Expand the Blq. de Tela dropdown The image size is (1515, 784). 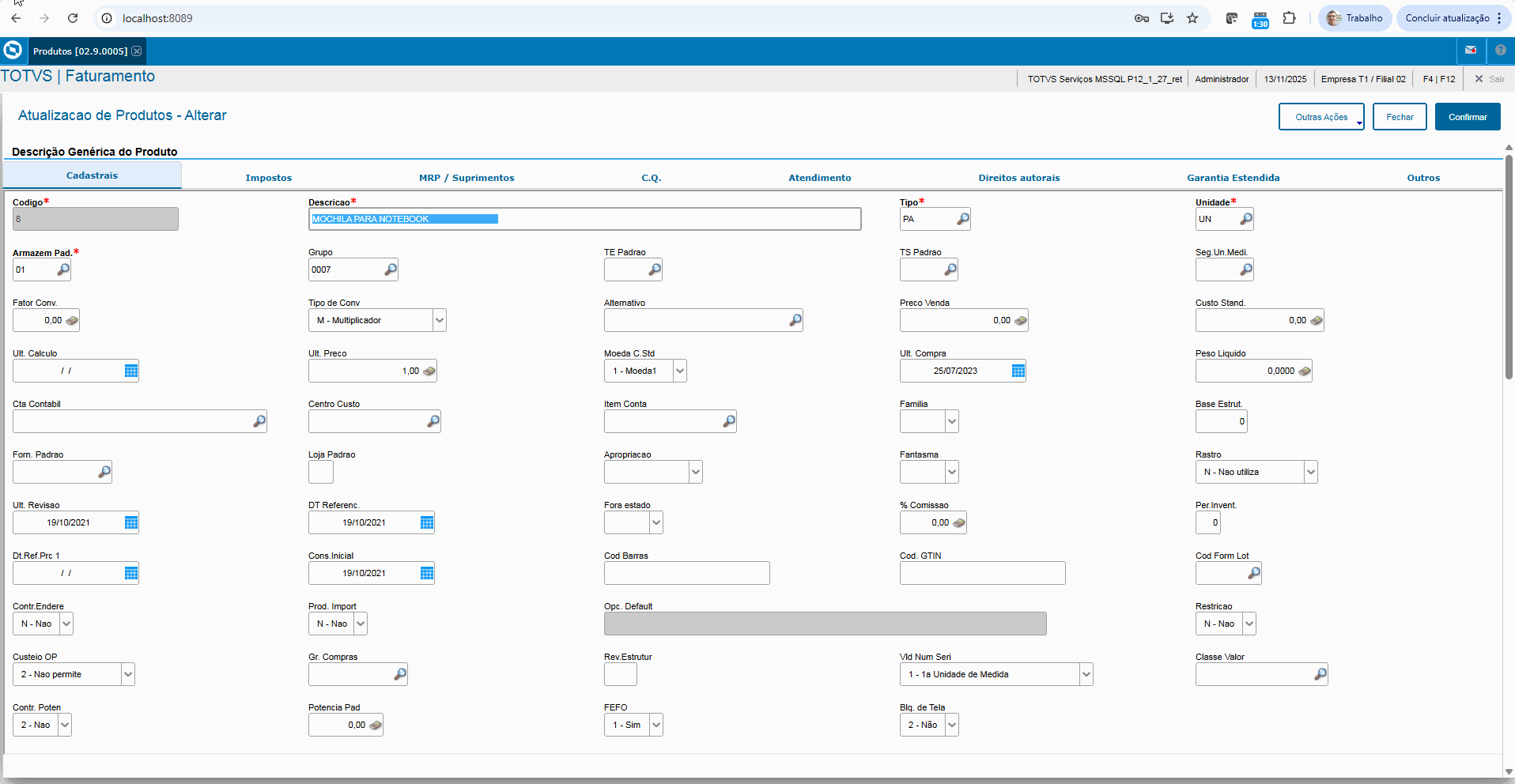pyautogui.click(x=952, y=725)
